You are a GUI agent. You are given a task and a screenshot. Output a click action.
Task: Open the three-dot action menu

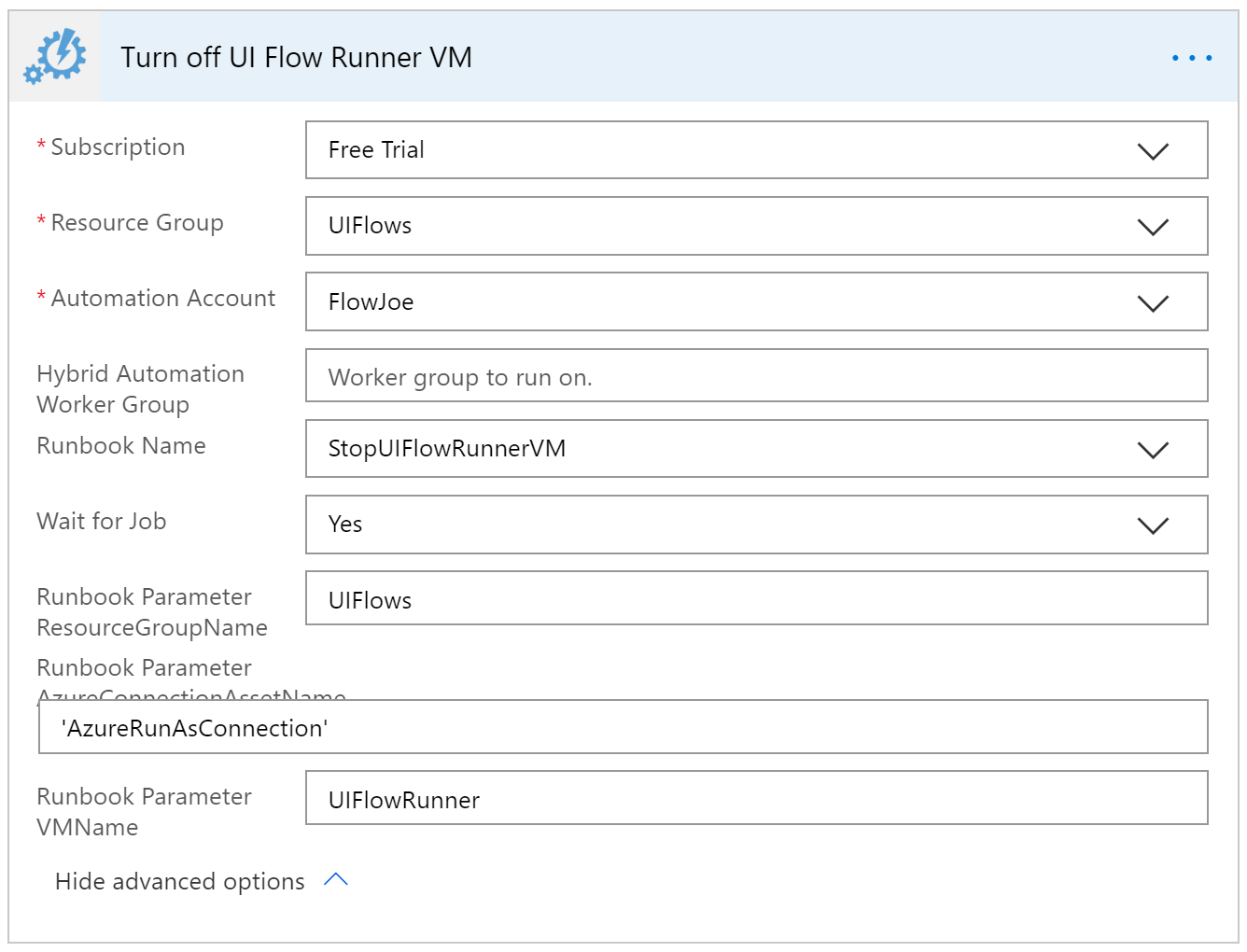point(1192,58)
